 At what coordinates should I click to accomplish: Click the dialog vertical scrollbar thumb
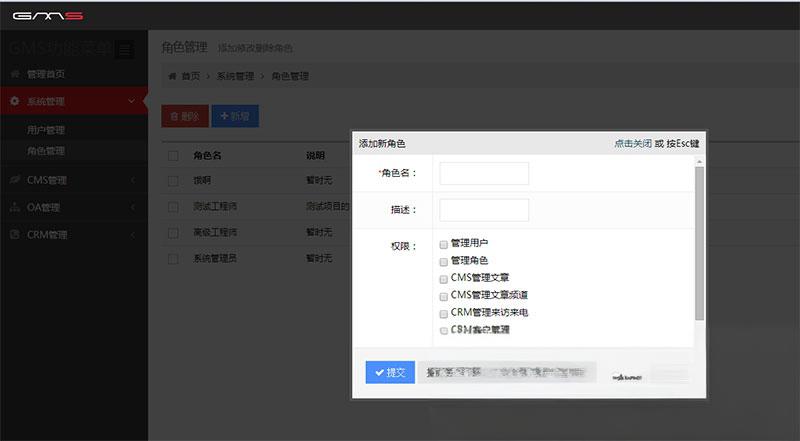(699, 243)
